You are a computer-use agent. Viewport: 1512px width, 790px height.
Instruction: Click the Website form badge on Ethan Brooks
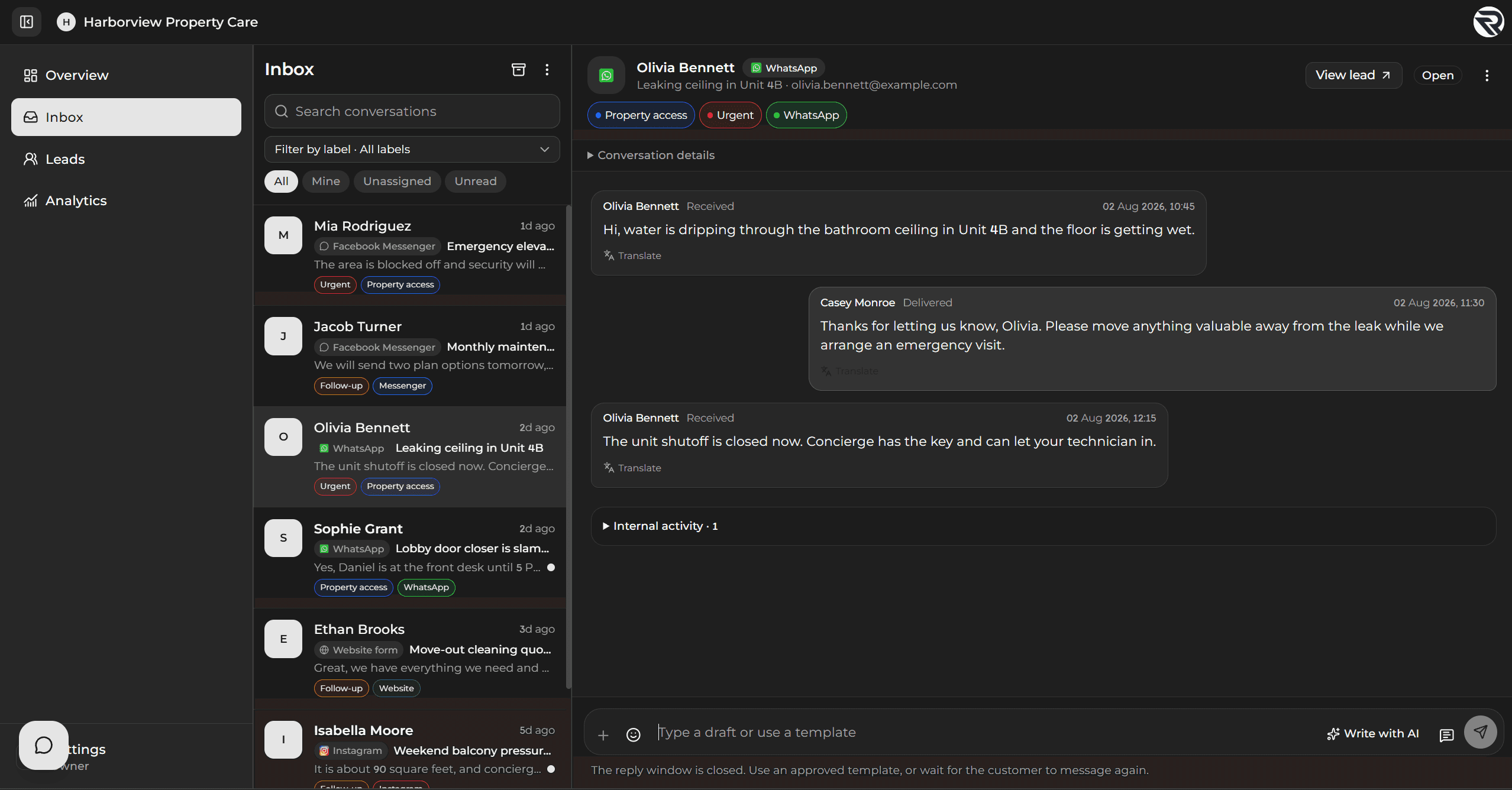click(x=358, y=650)
